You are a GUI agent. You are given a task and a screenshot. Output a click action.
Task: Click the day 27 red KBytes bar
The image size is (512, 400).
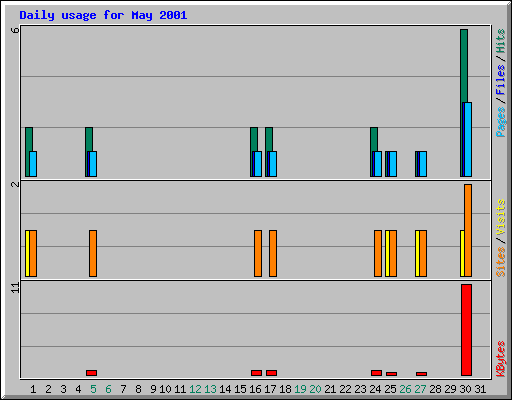point(421,374)
